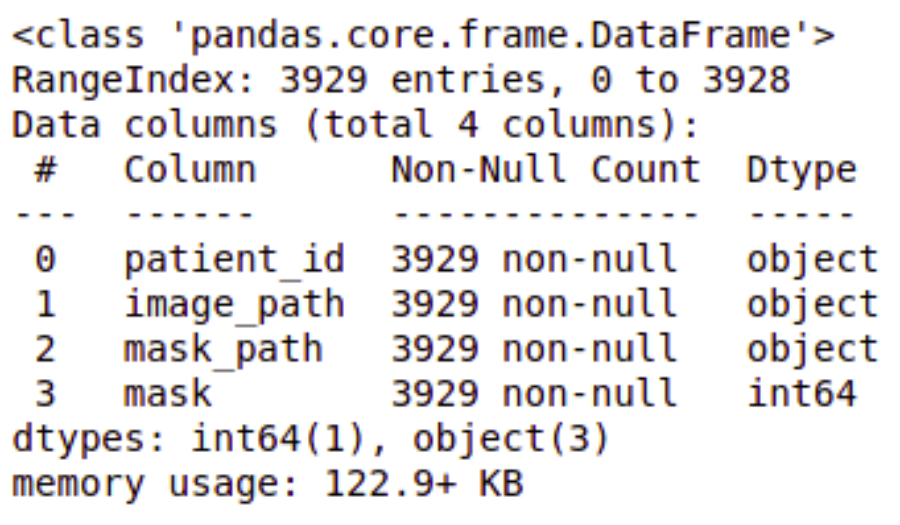Click the object dtype of image_path row

coord(812,306)
